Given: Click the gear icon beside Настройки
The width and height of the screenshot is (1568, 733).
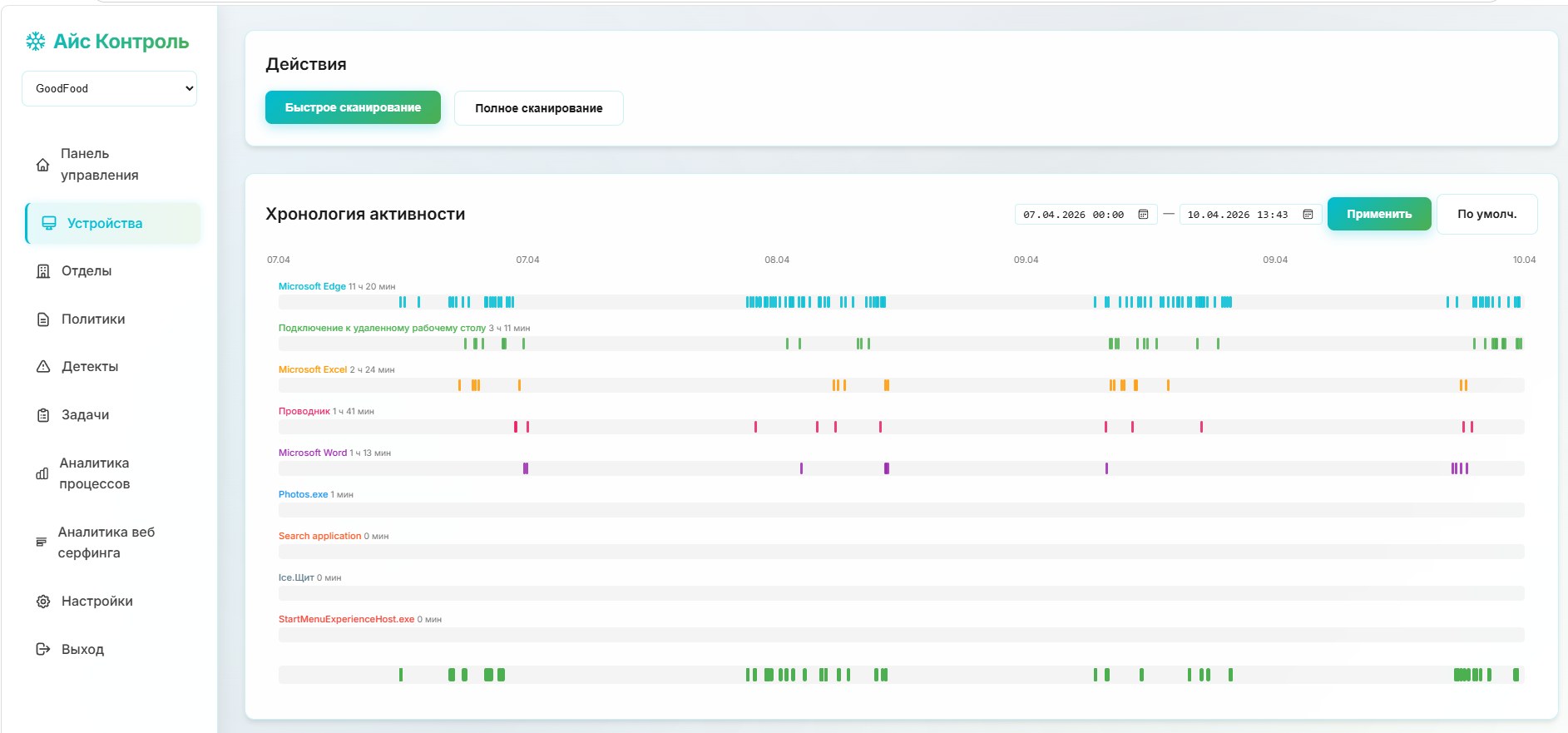Looking at the screenshot, I should 43,602.
